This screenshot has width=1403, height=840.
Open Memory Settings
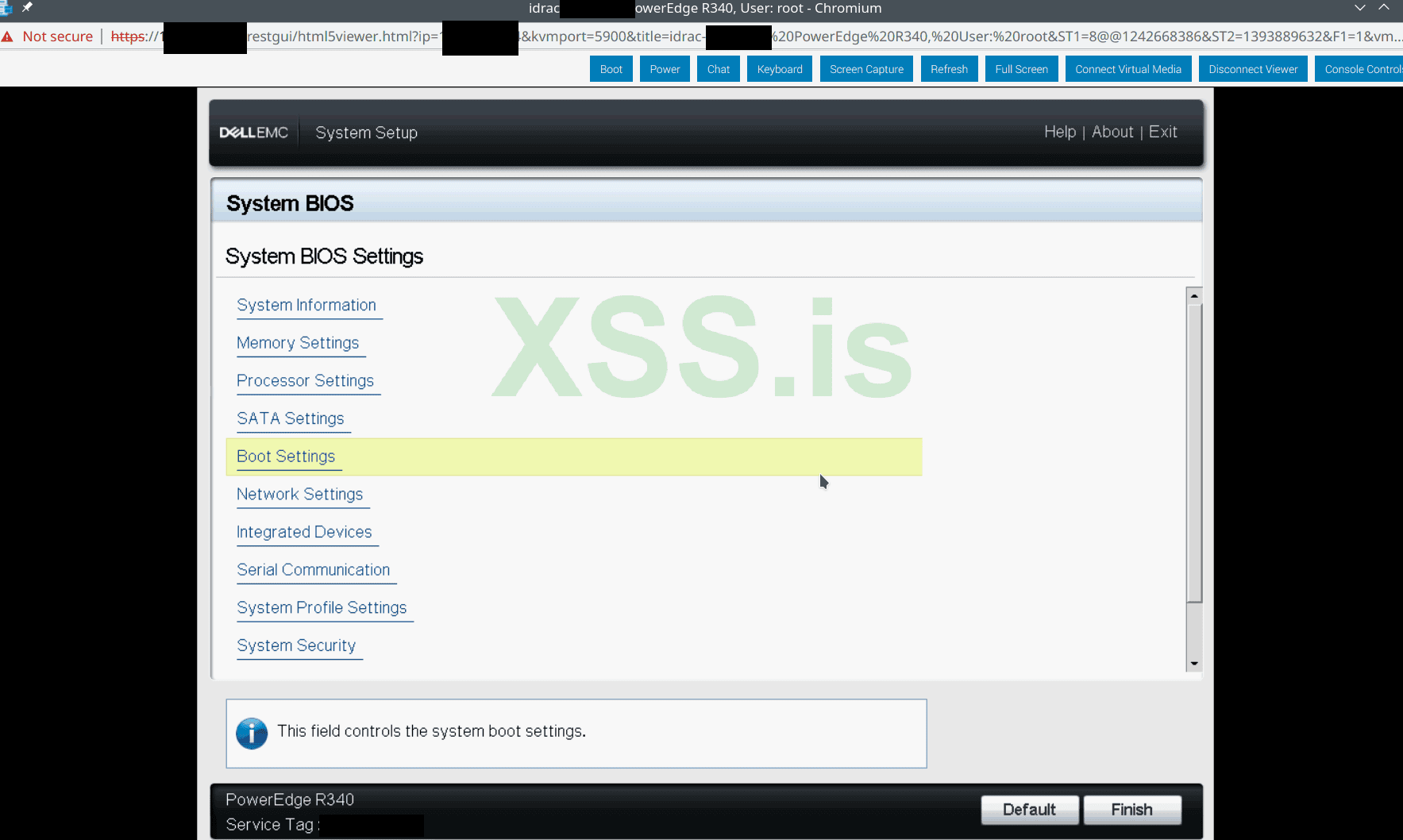pos(299,342)
